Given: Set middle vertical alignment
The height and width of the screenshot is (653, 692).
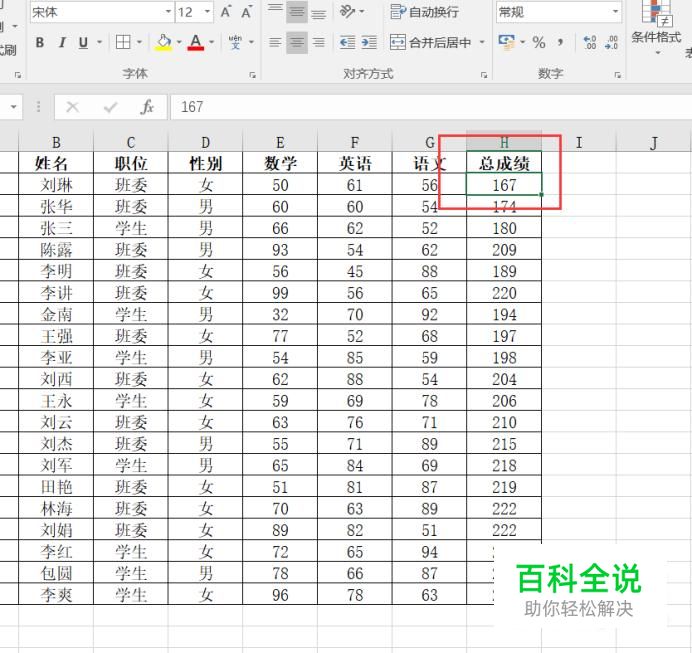Looking at the screenshot, I should coord(297,12).
